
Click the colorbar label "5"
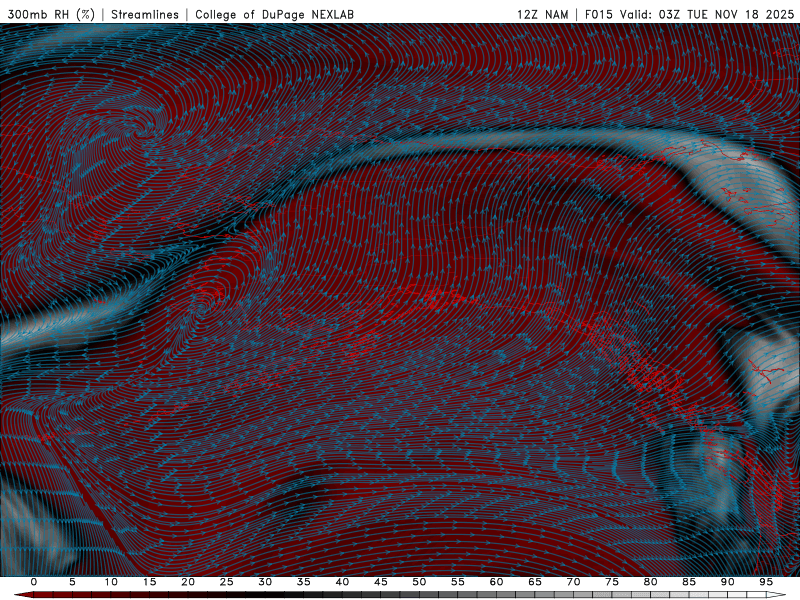pos(72,582)
